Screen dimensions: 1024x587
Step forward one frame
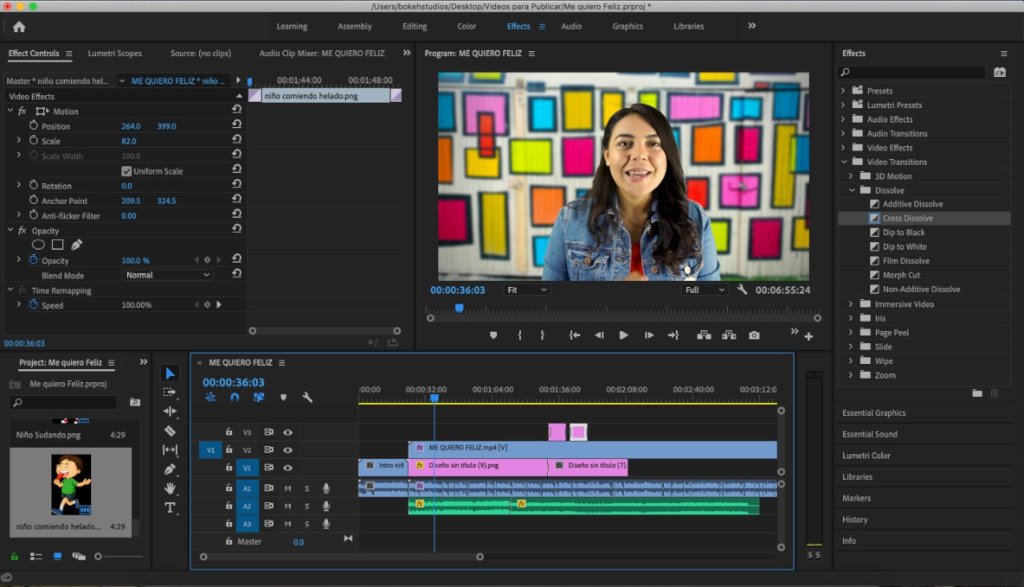[648, 335]
